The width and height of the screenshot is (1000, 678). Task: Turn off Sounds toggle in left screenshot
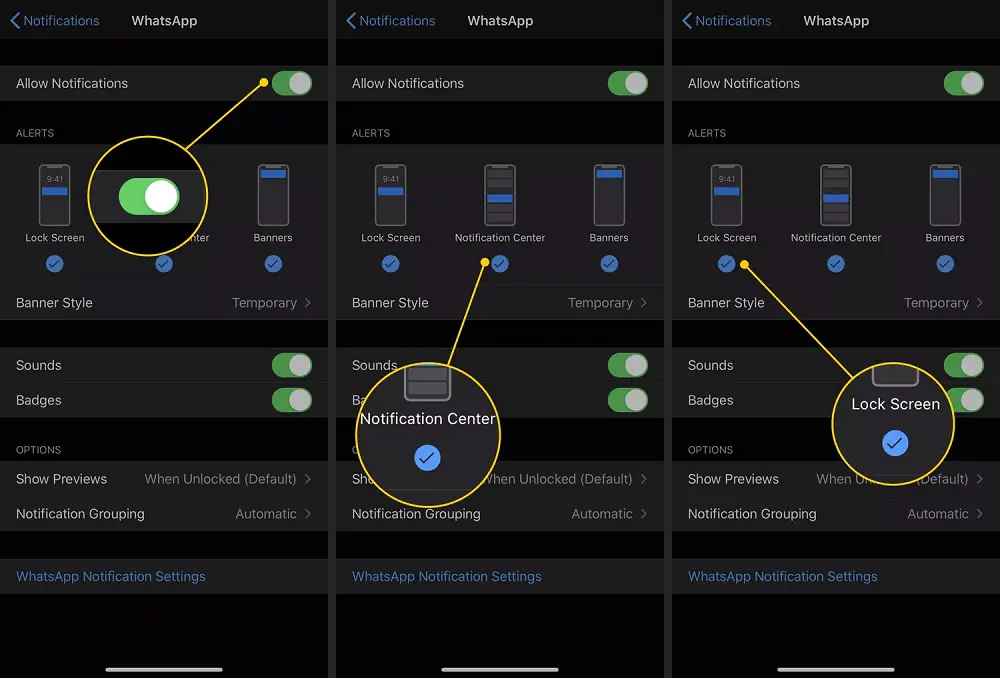coord(292,365)
